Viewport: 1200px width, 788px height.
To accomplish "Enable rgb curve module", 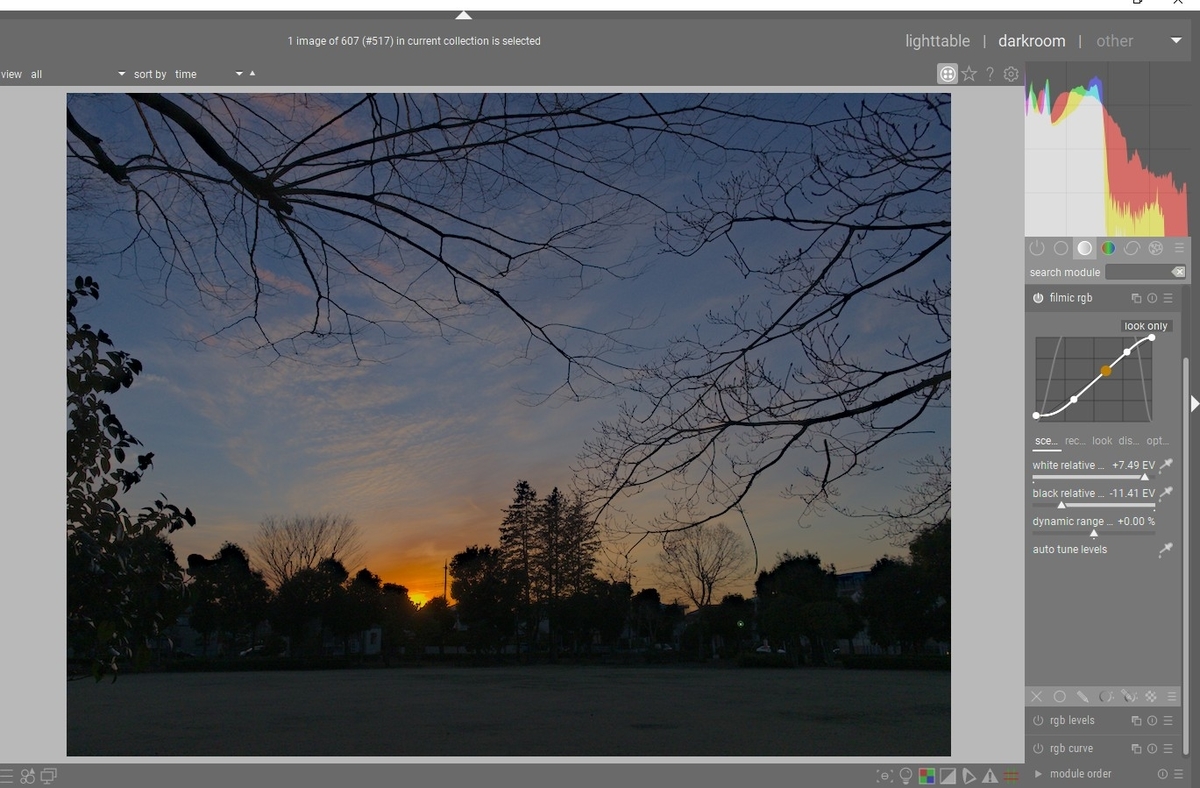I will (x=1038, y=749).
